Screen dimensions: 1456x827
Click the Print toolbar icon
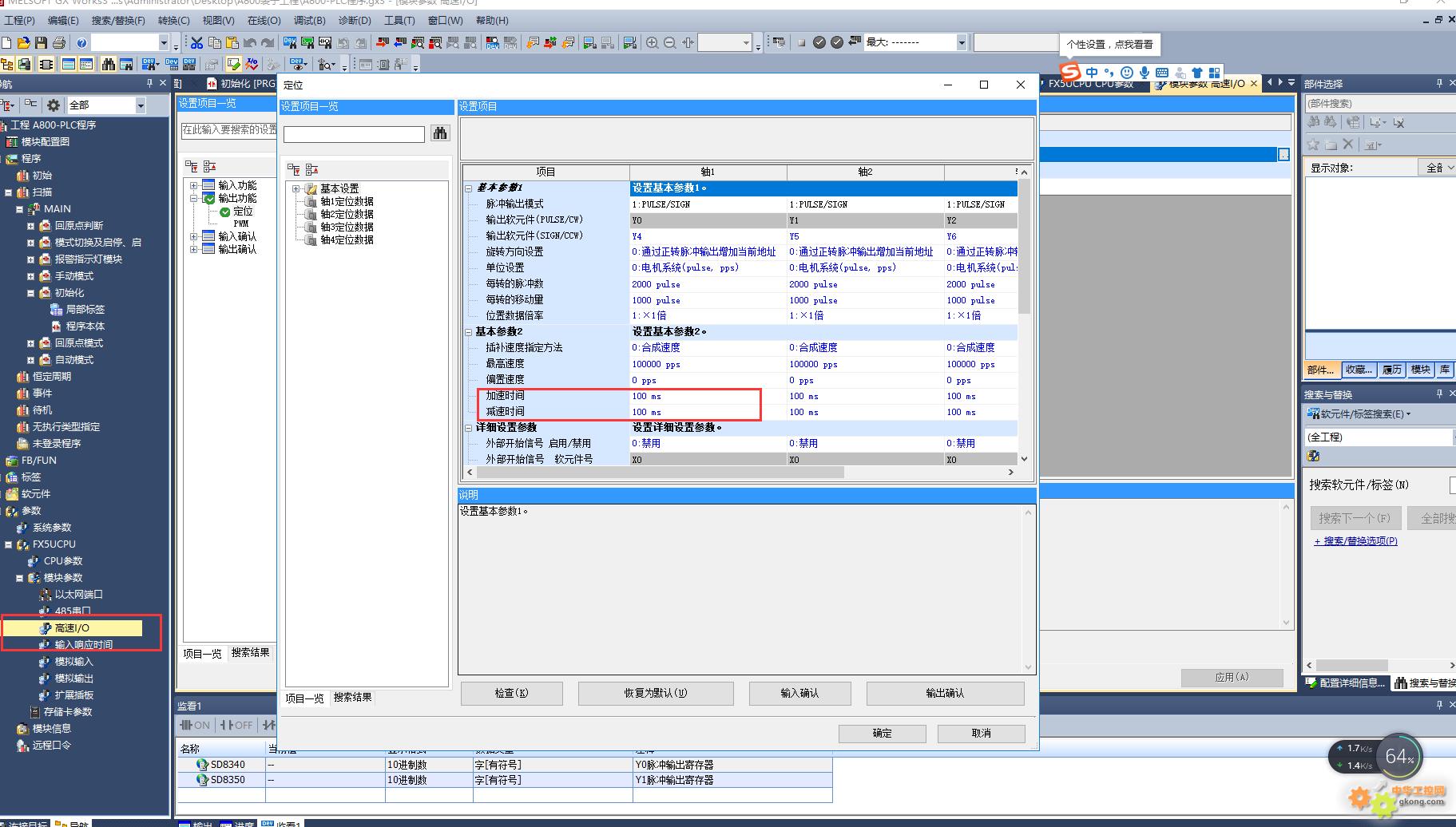(x=58, y=42)
